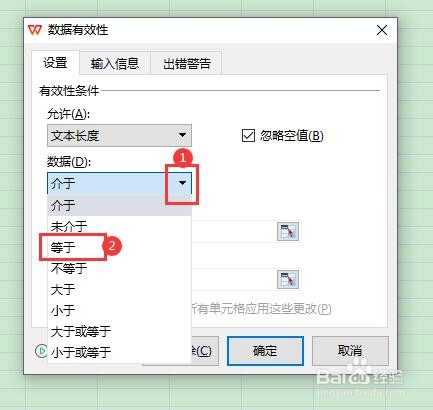This screenshot has height=410, width=433.
Task: Open the 允许 dropdown showing 文本长度
Action: coord(119,135)
